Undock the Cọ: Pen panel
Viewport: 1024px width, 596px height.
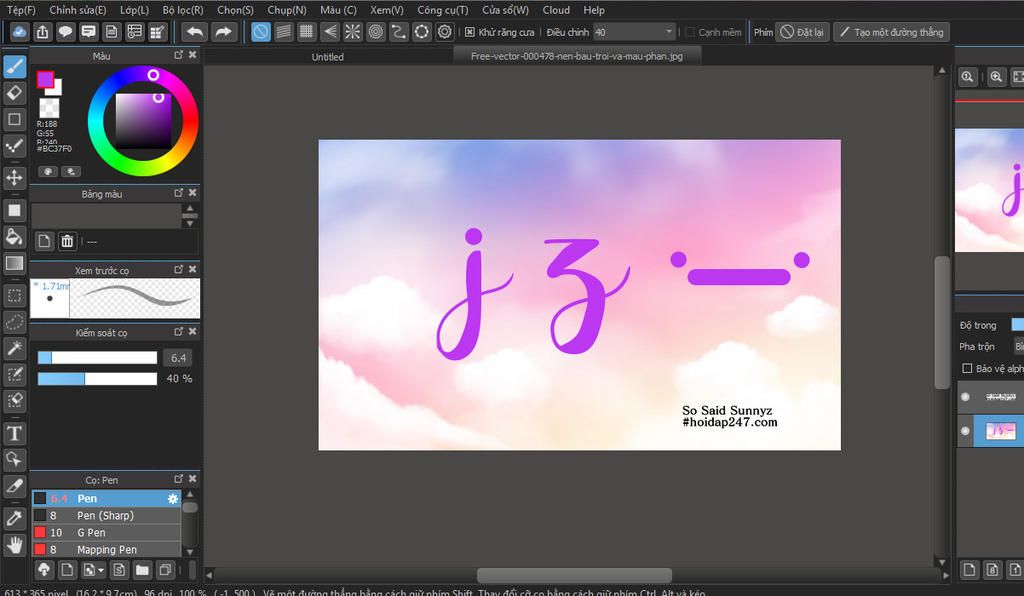pos(178,478)
